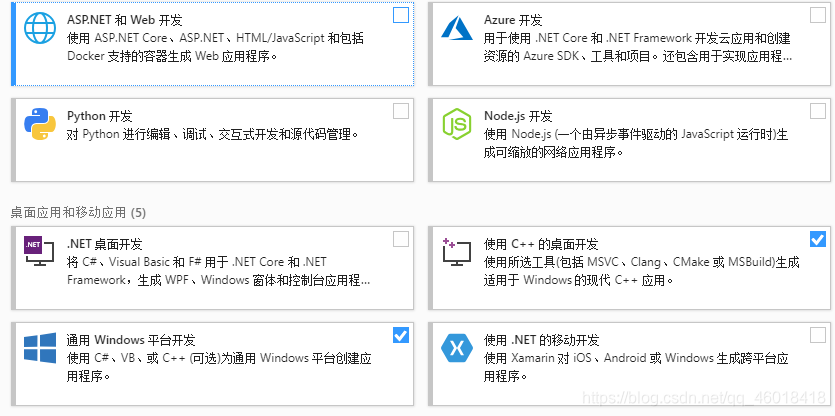Select 通用 Windows 平台开发 title text
835x416 pixels.
(x=131, y=340)
